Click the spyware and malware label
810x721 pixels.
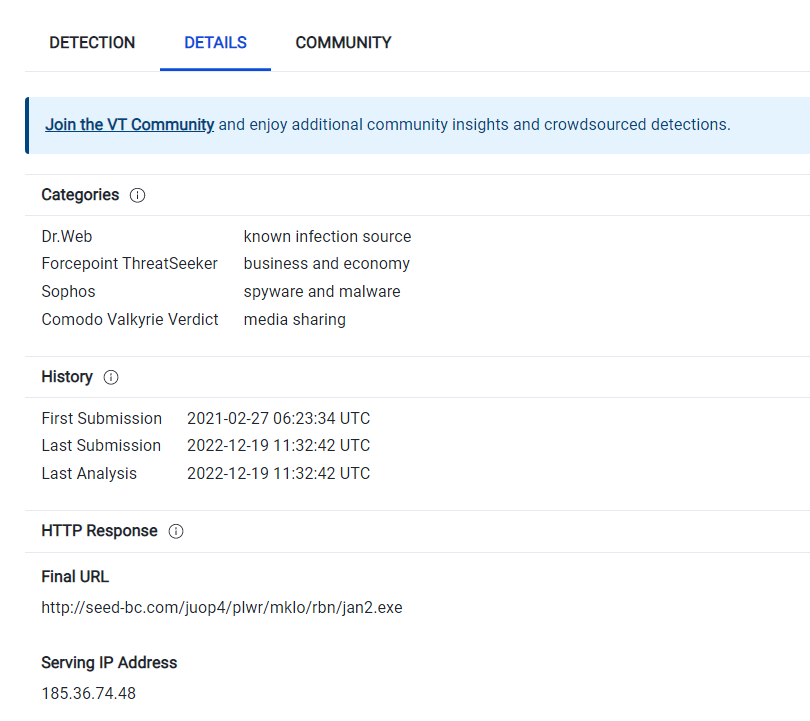pos(321,291)
